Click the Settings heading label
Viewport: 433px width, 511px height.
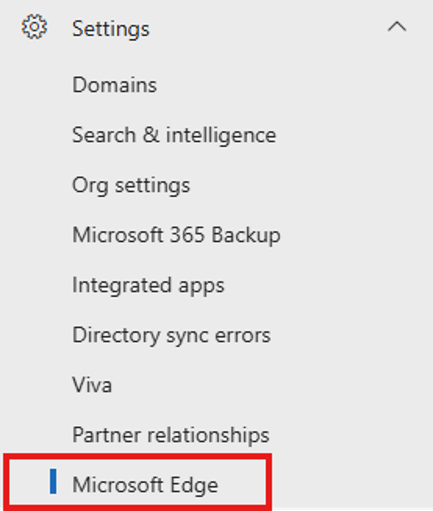click(x=111, y=29)
